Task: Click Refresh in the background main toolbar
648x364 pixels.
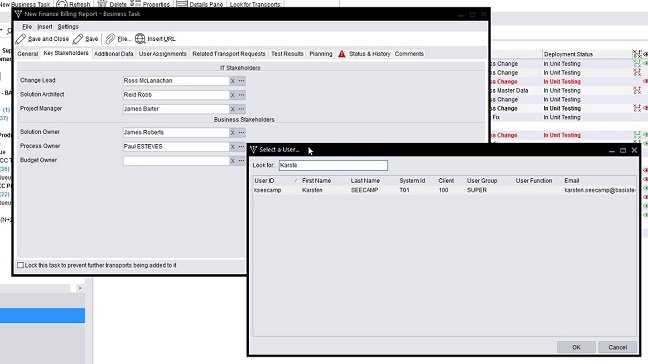Action: coord(73,4)
